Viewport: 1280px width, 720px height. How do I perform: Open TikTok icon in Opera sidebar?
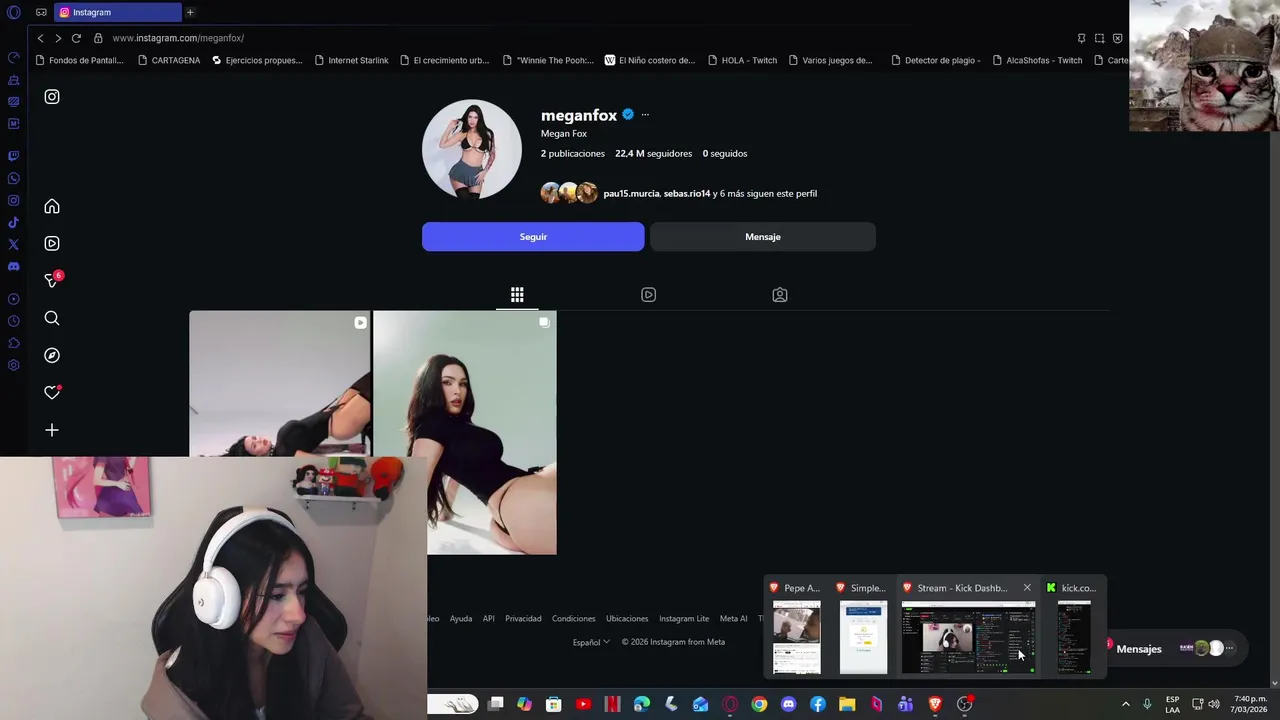click(14, 223)
